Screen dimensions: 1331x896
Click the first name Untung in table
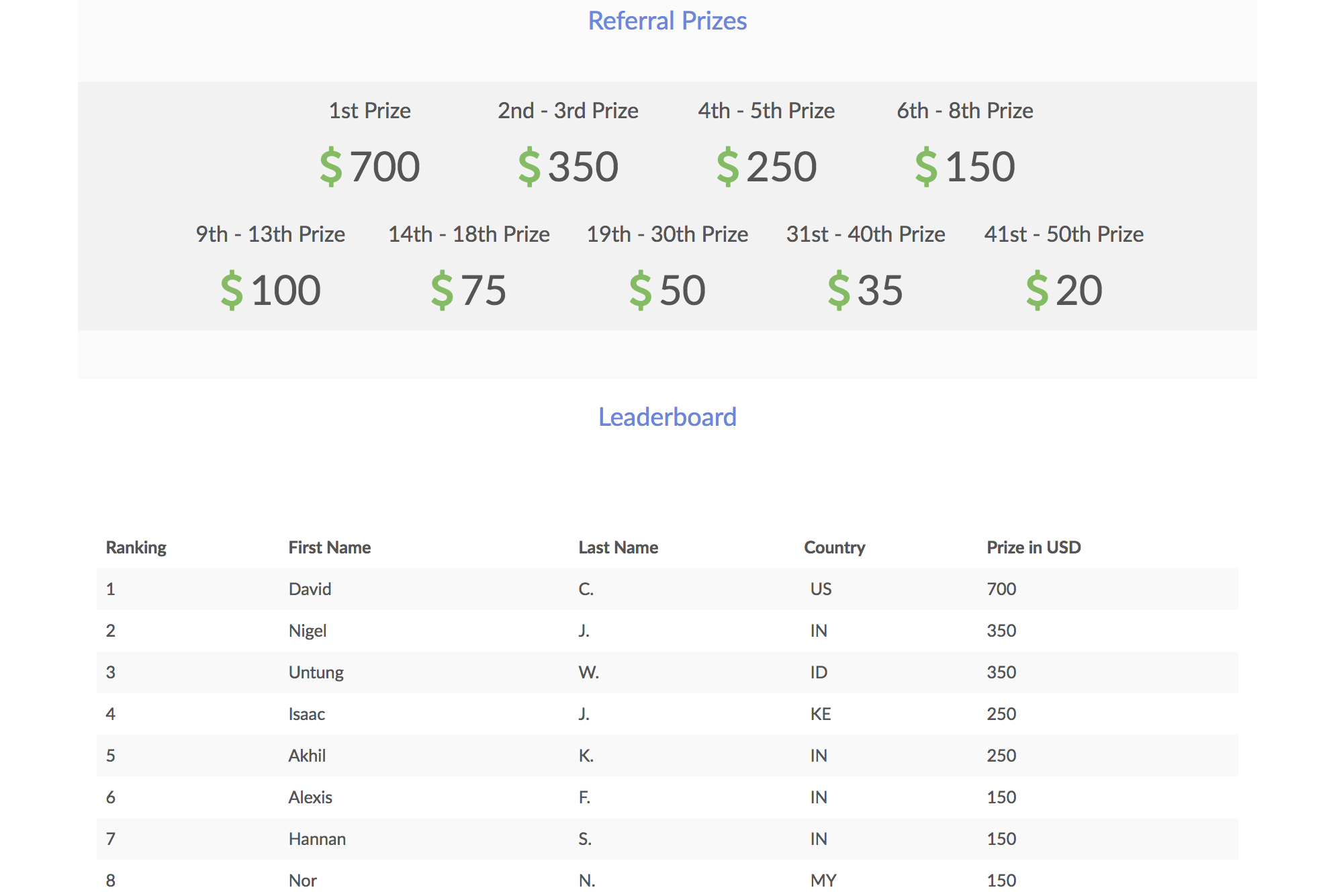316,672
